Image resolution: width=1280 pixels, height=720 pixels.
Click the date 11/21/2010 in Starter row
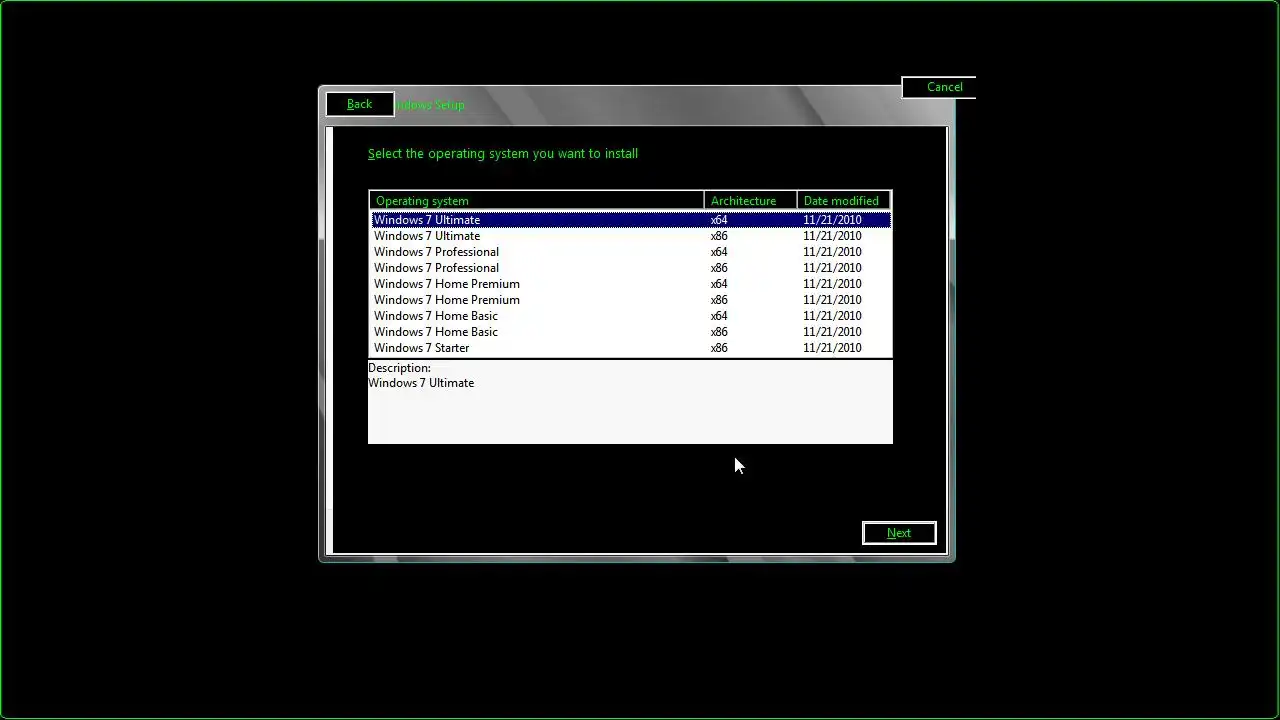click(832, 348)
